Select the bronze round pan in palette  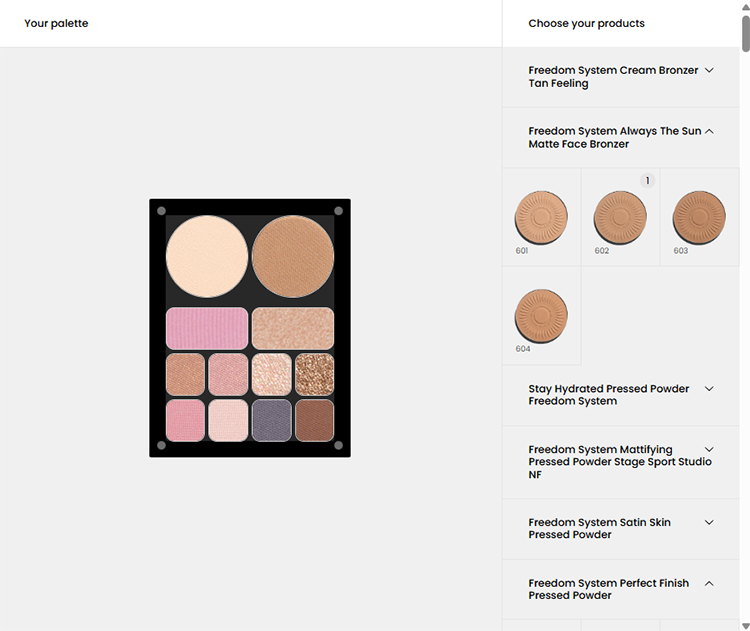tap(293, 256)
